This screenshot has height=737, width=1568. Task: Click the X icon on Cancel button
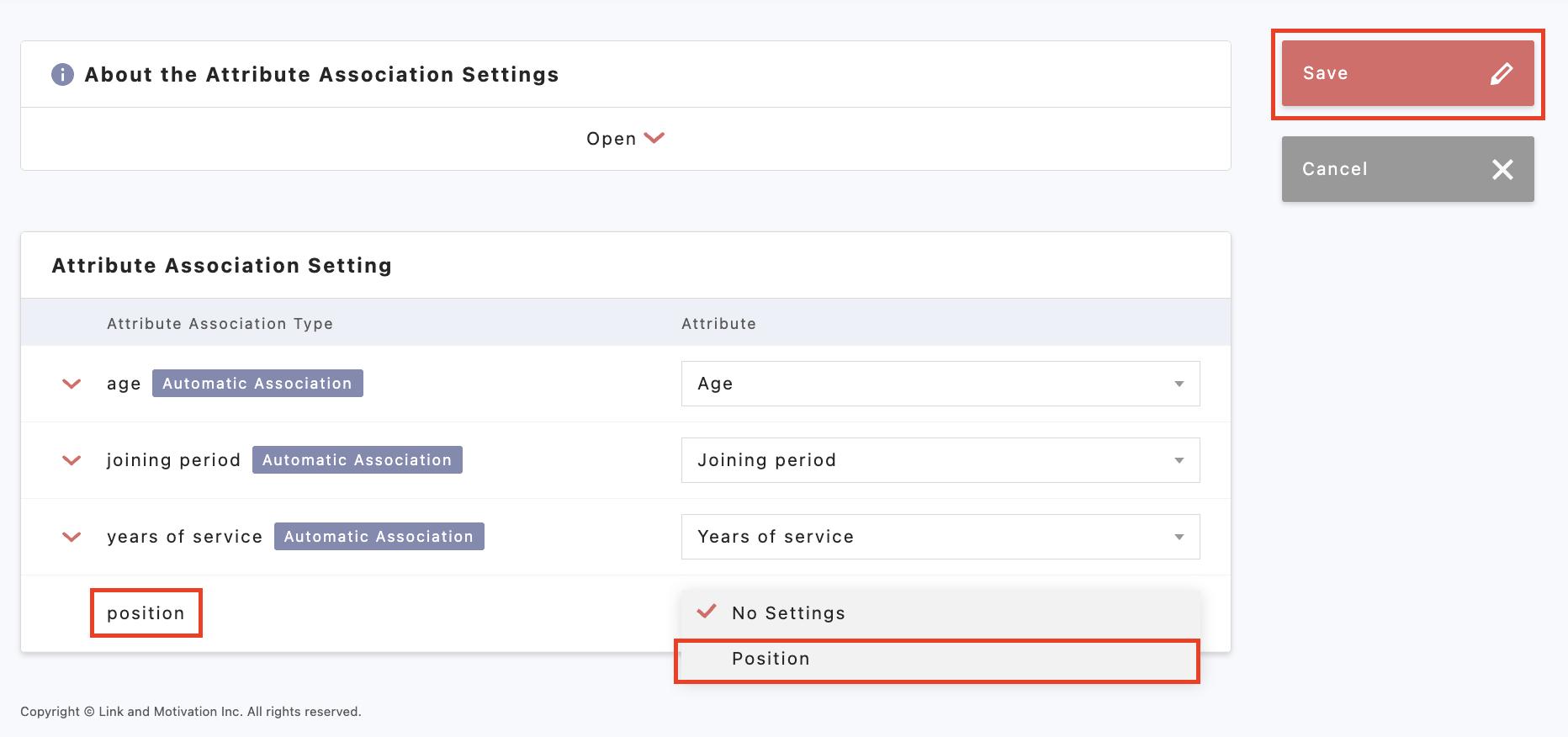(x=1502, y=169)
